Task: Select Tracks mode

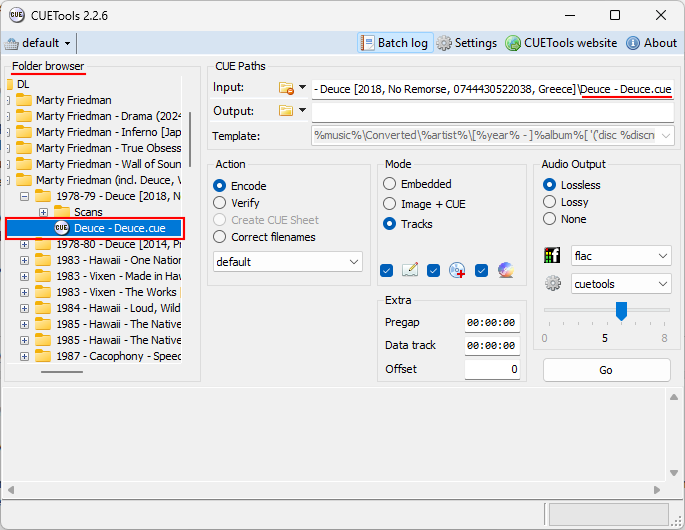Action: coord(408,224)
